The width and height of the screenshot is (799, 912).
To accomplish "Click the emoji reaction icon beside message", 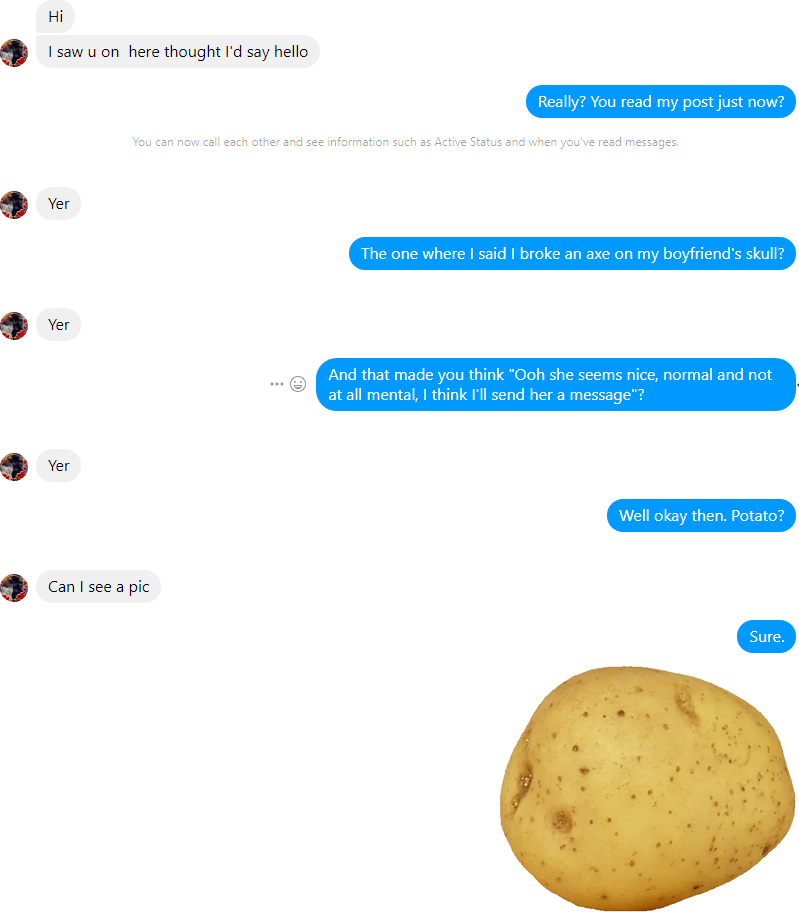I will pos(298,384).
